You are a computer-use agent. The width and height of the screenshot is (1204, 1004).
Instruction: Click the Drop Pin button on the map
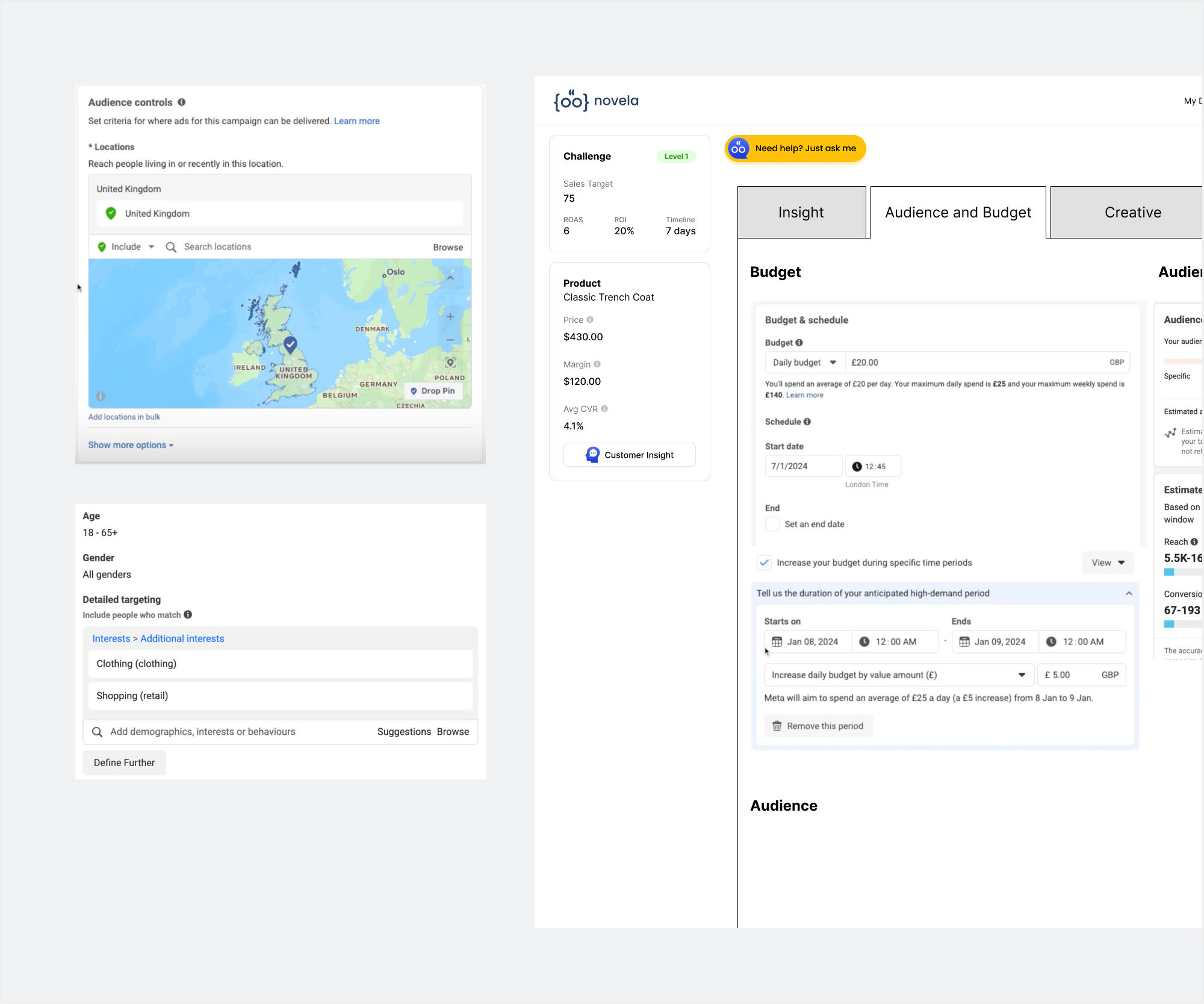(433, 391)
